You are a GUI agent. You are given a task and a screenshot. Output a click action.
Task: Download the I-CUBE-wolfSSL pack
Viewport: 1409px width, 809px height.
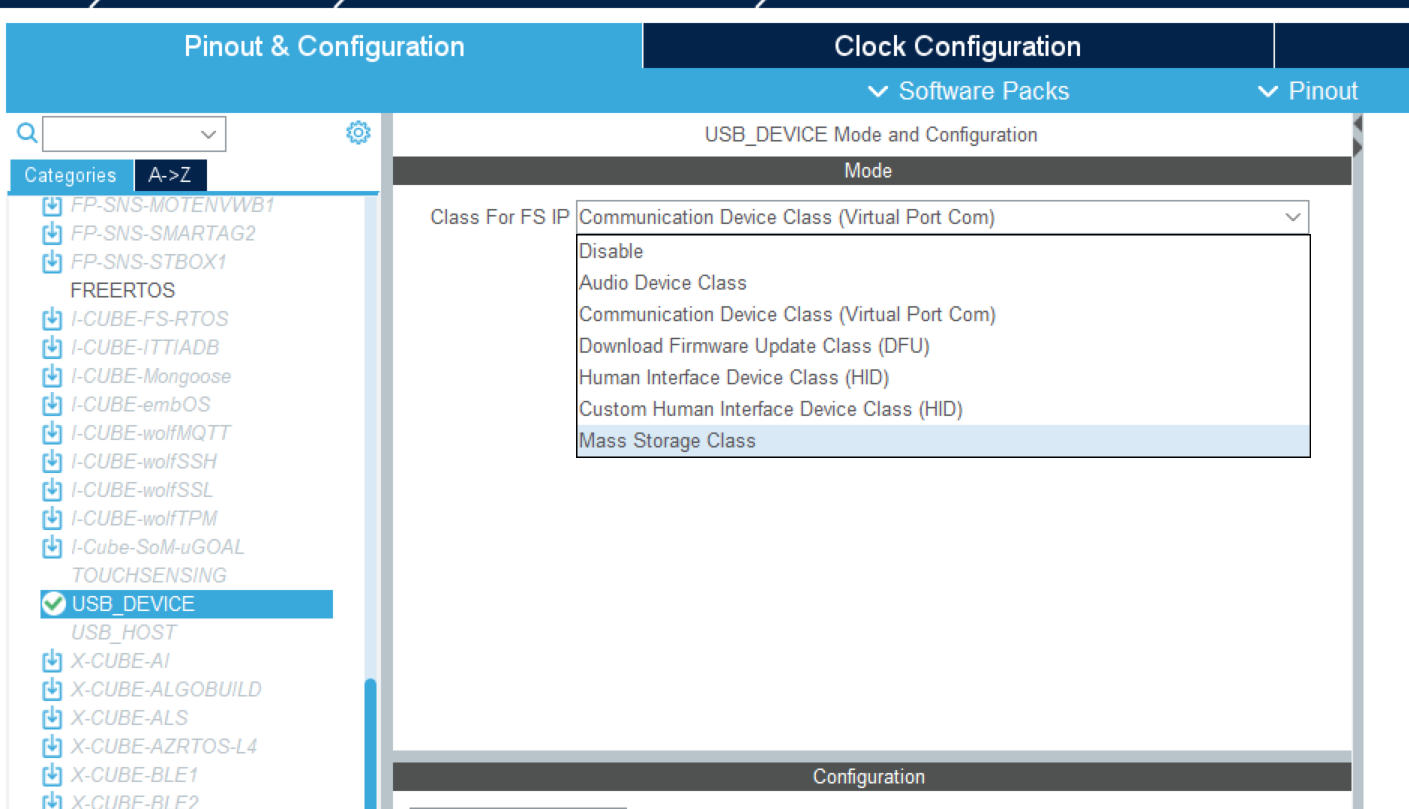51,489
